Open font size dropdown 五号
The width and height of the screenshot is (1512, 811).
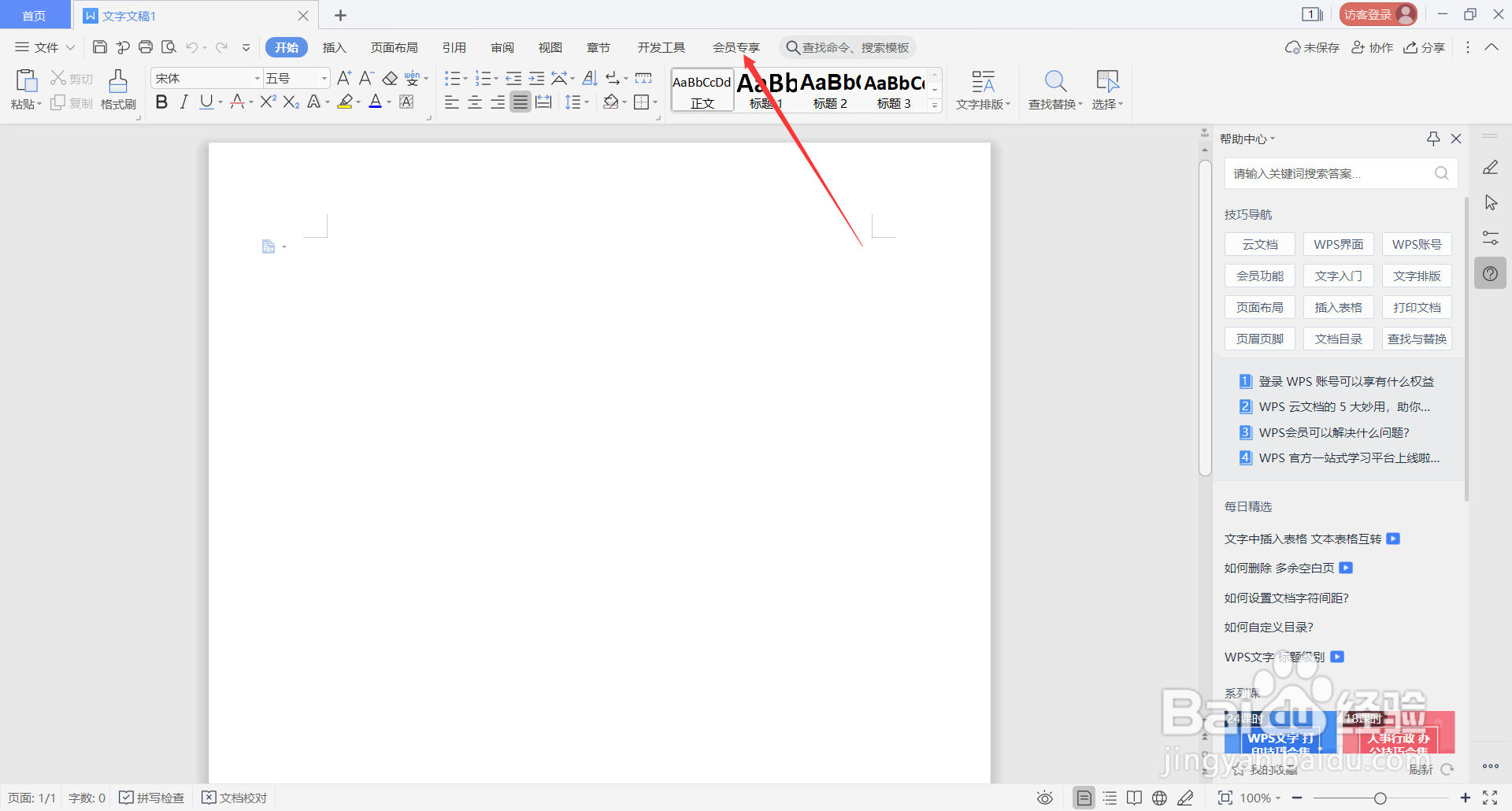[x=324, y=78]
